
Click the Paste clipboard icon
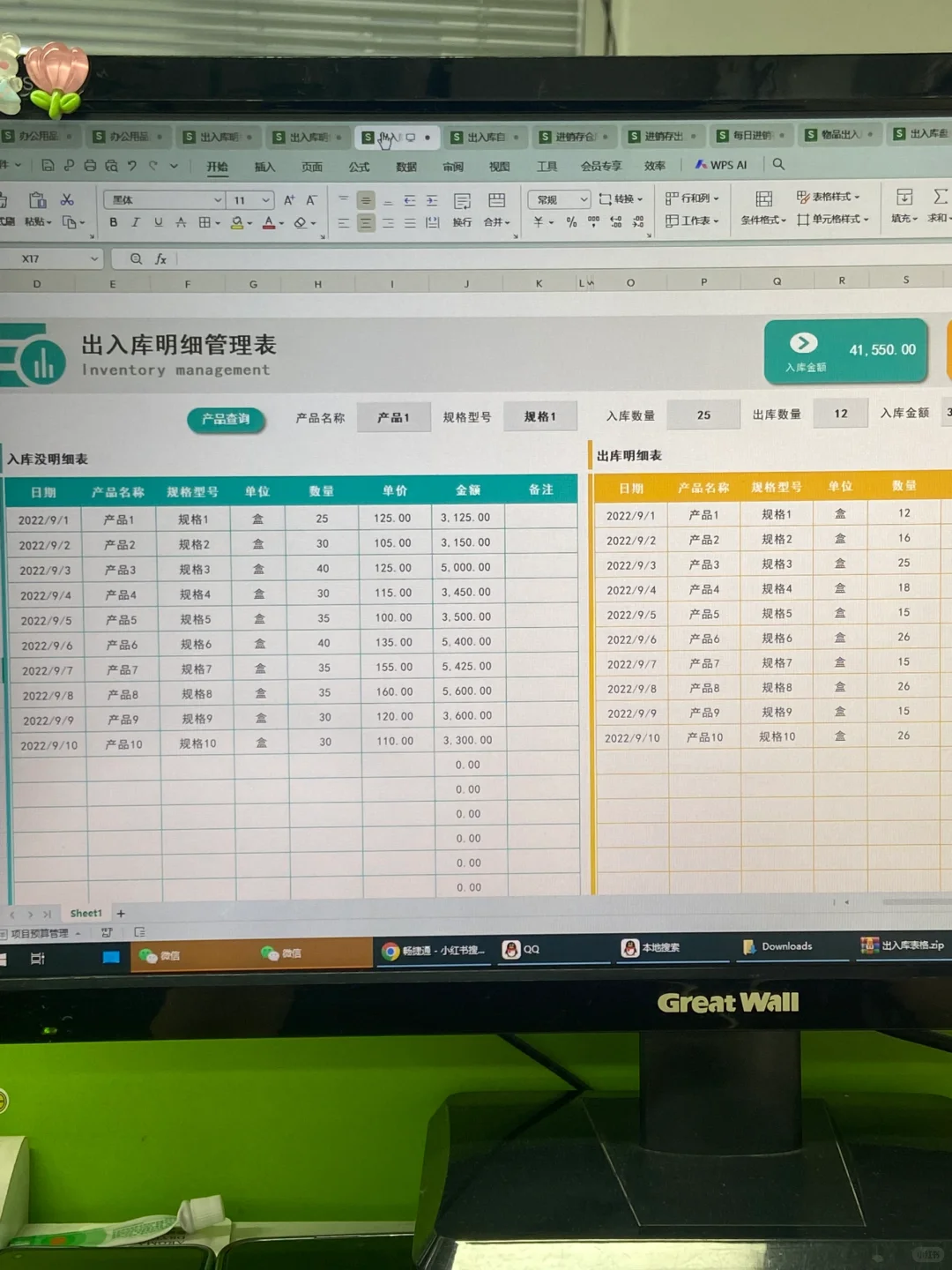coord(37,200)
